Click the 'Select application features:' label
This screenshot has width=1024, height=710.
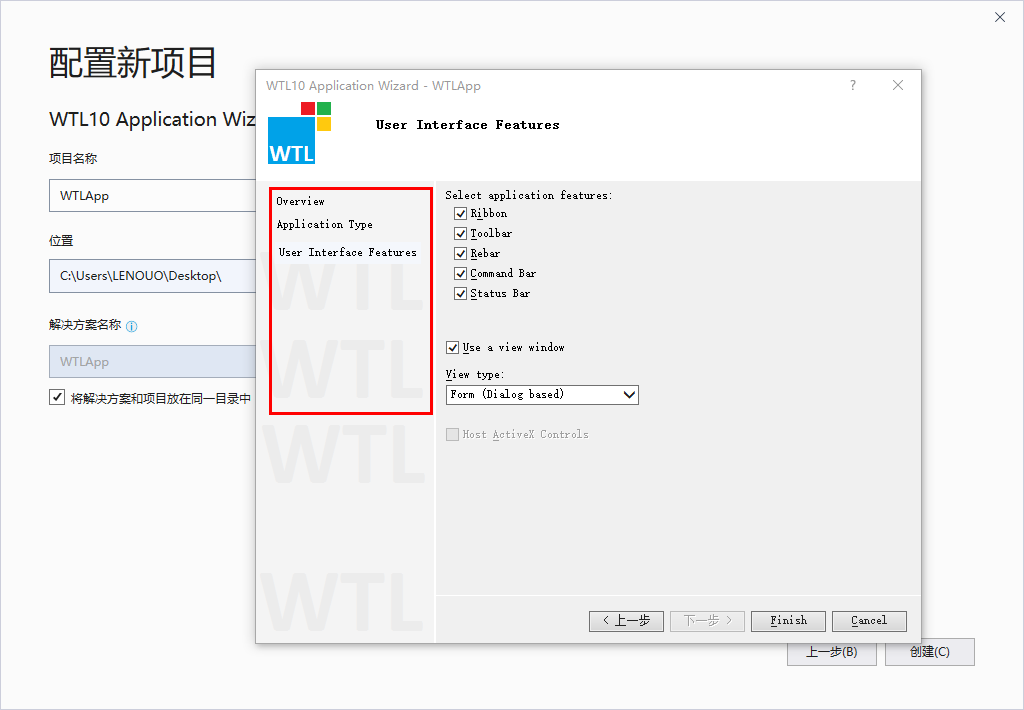(x=528, y=195)
